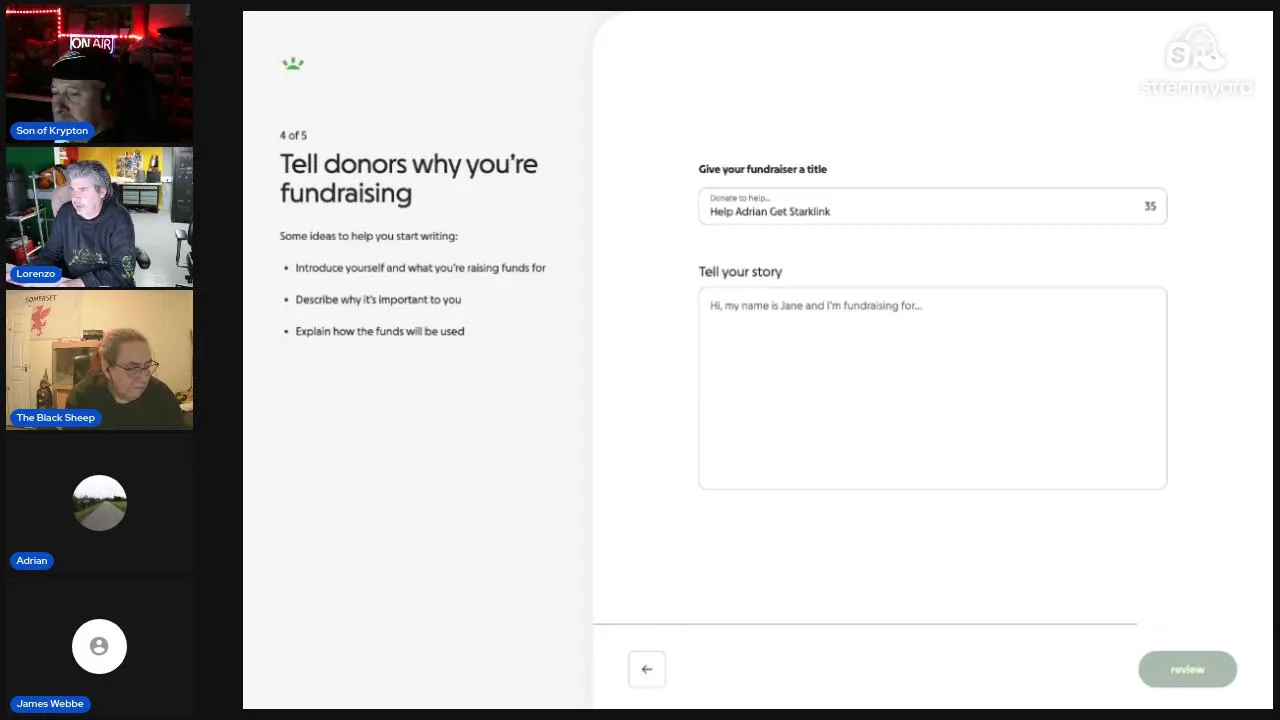
Task: Click James Webbe's default avatar icon
Action: coord(99,646)
